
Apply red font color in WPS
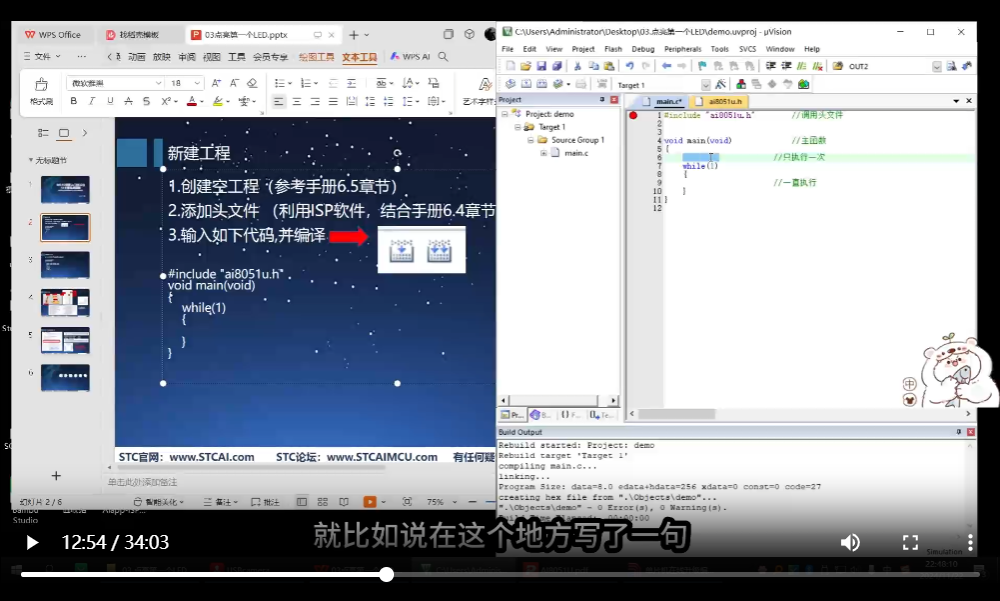[191, 101]
